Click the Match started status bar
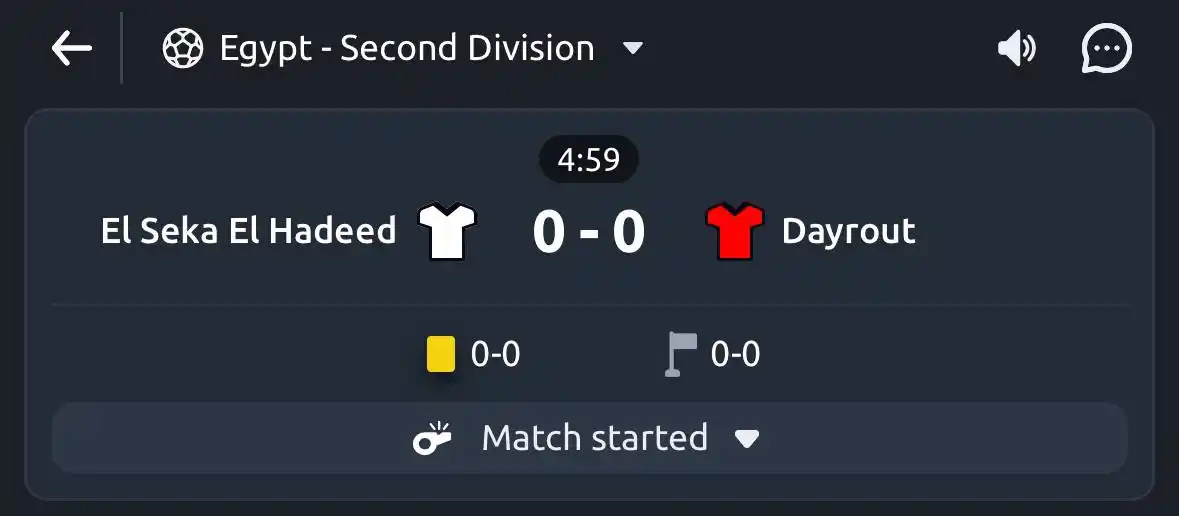 tap(590, 438)
